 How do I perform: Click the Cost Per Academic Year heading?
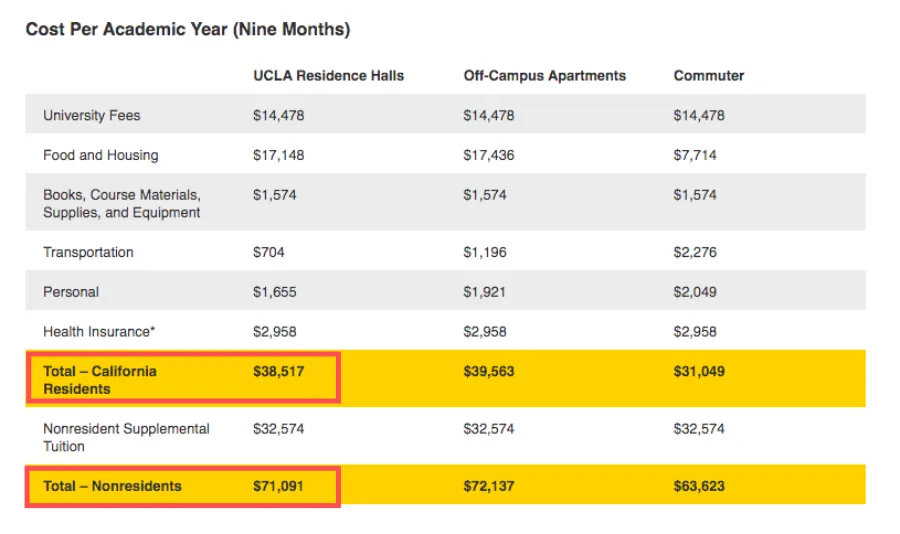pos(188,30)
